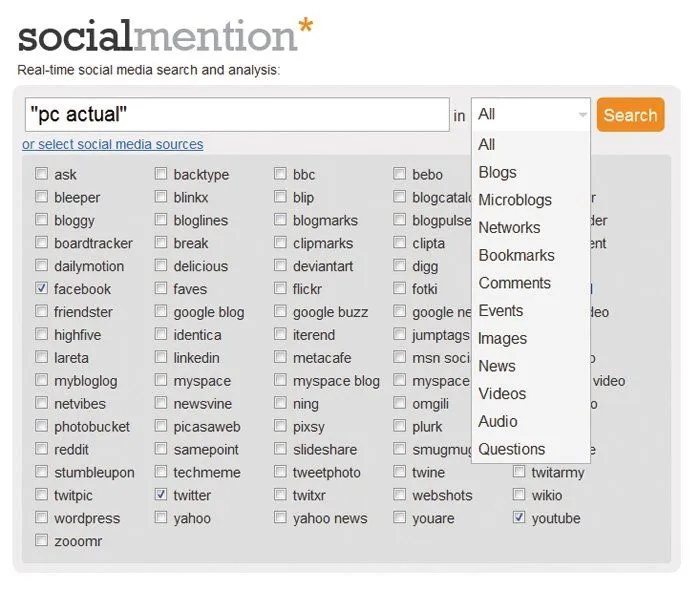Select Images from the category list
The image size is (700, 591).
(502, 338)
